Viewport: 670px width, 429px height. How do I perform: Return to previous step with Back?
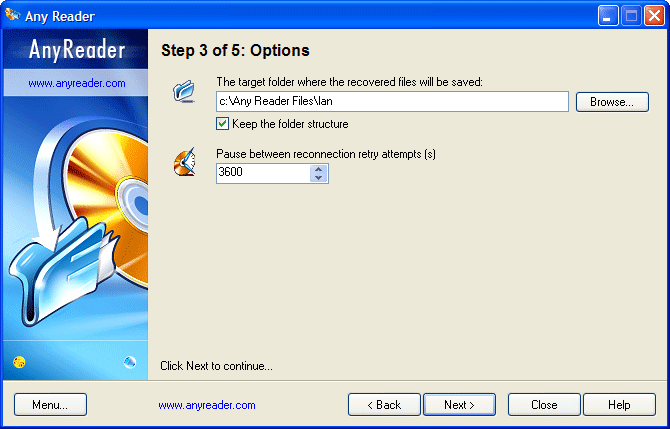pyautogui.click(x=384, y=405)
